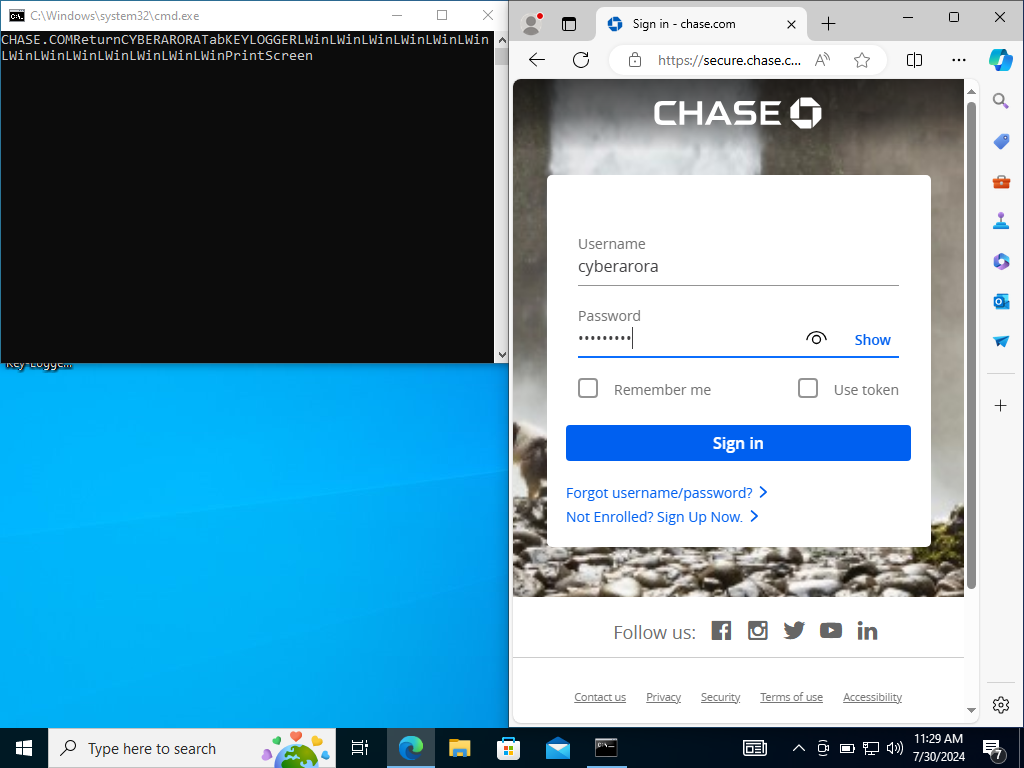Open a new tab in Edge
This screenshot has width=1024, height=768.
pyautogui.click(x=828, y=24)
